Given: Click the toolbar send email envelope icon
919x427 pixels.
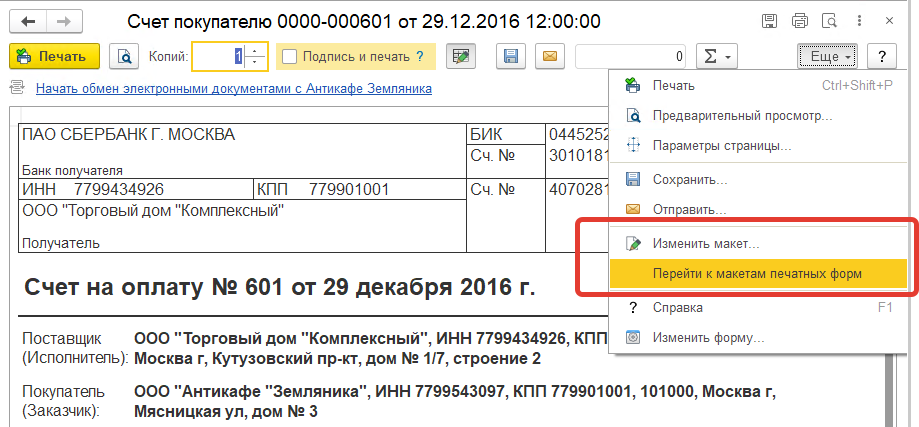Looking at the screenshot, I should click(550, 57).
